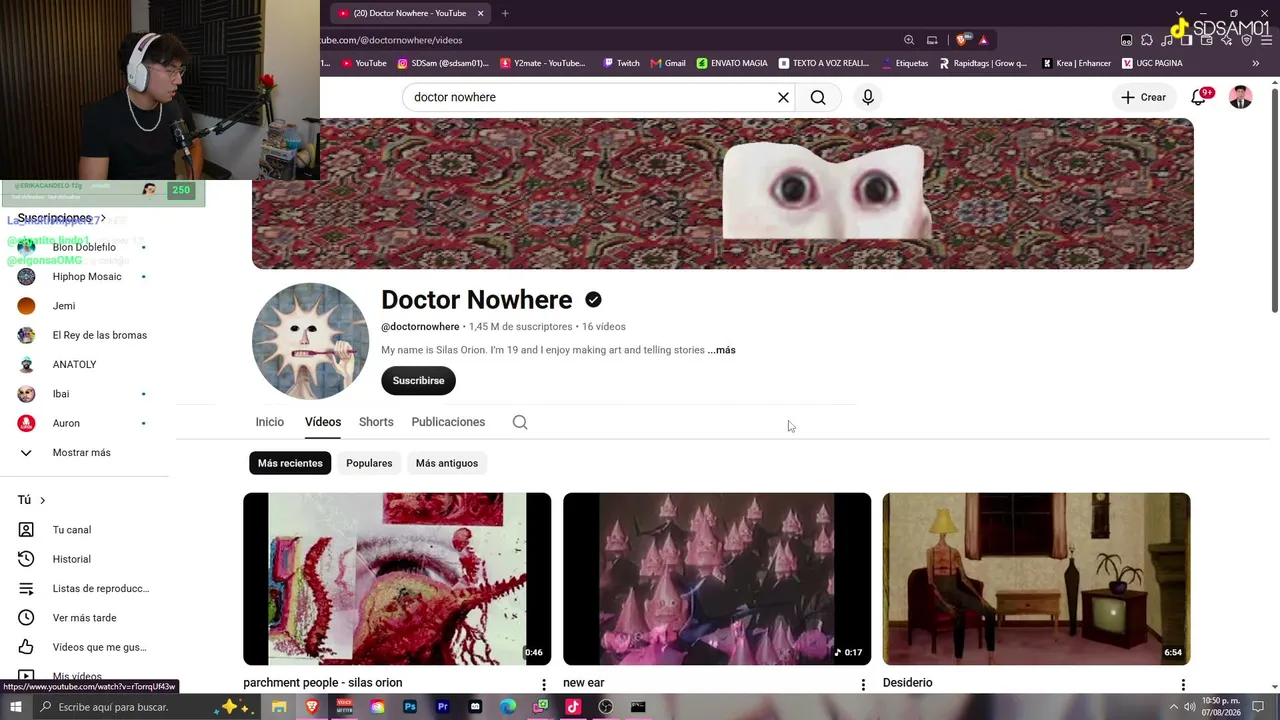The height and width of the screenshot is (720, 1280).
Task: Open the Windows Start menu
Action: 15,707
